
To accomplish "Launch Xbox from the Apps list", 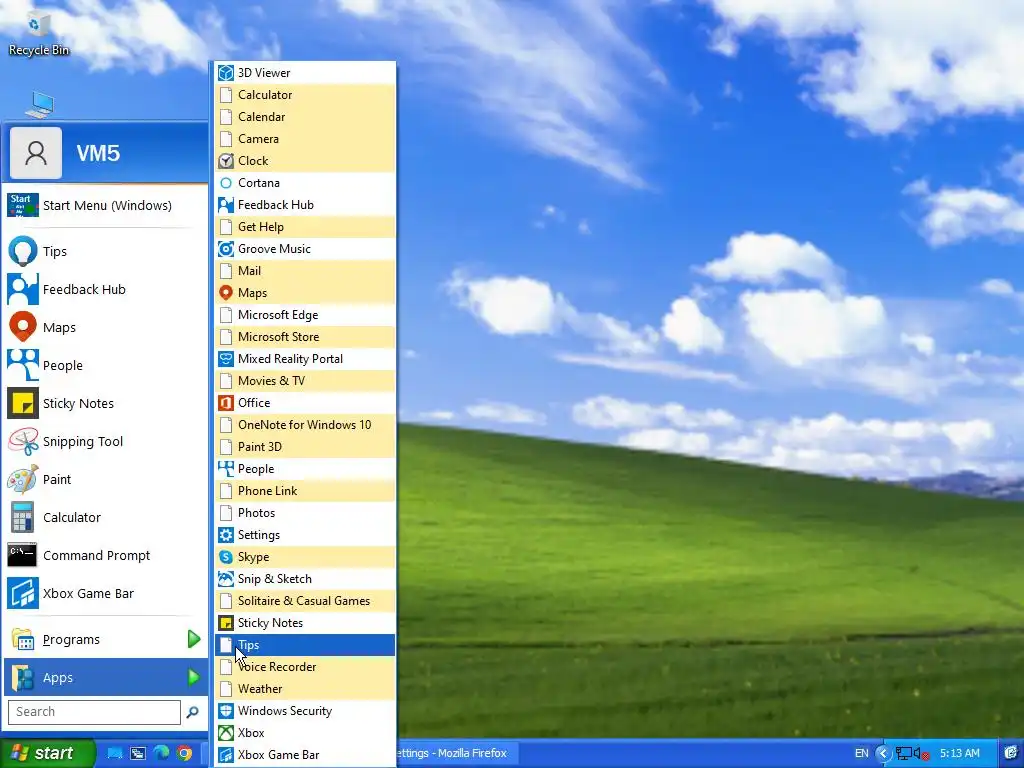I will pos(305,733).
